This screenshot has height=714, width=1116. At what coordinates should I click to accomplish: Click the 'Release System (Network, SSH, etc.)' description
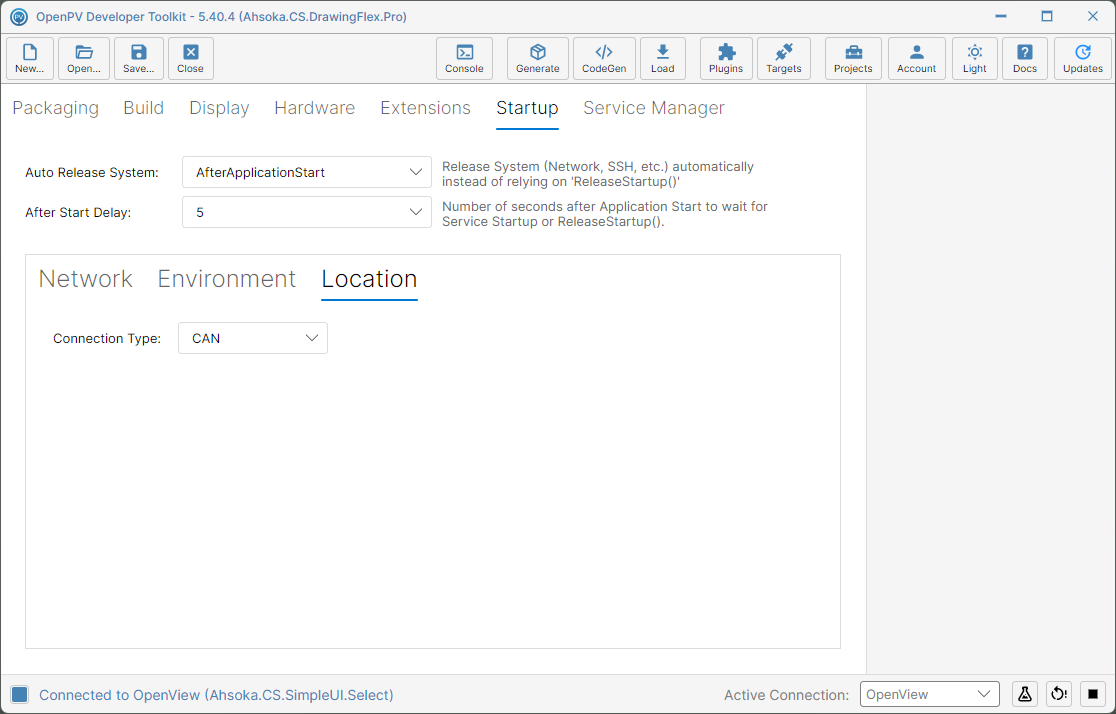click(598, 174)
